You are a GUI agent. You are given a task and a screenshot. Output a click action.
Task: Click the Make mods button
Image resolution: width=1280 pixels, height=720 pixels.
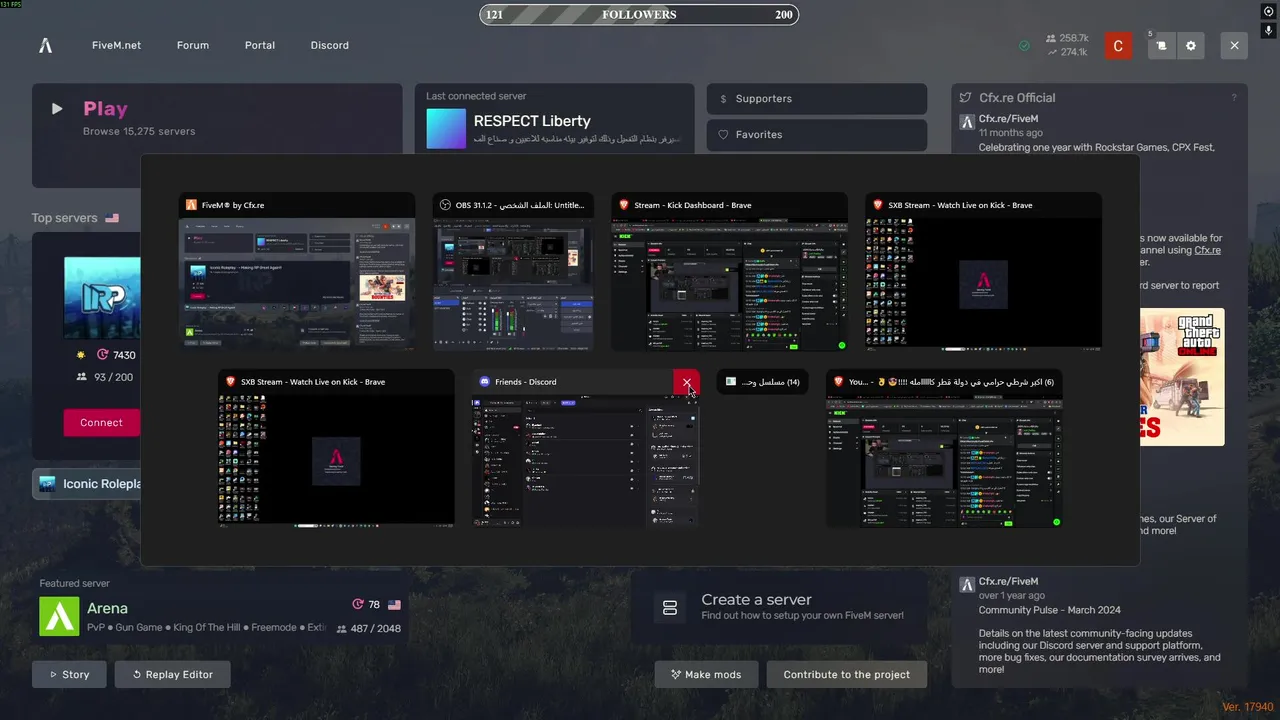click(706, 674)
